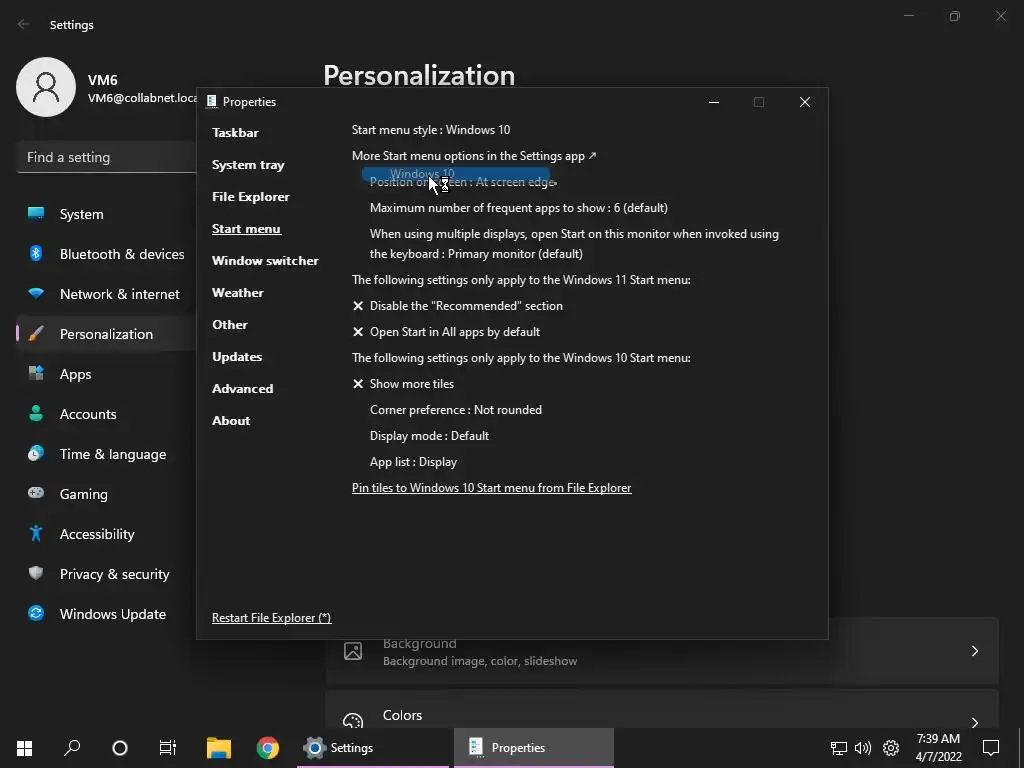
Task: Change Corner preference option
Action: (456, 410)
